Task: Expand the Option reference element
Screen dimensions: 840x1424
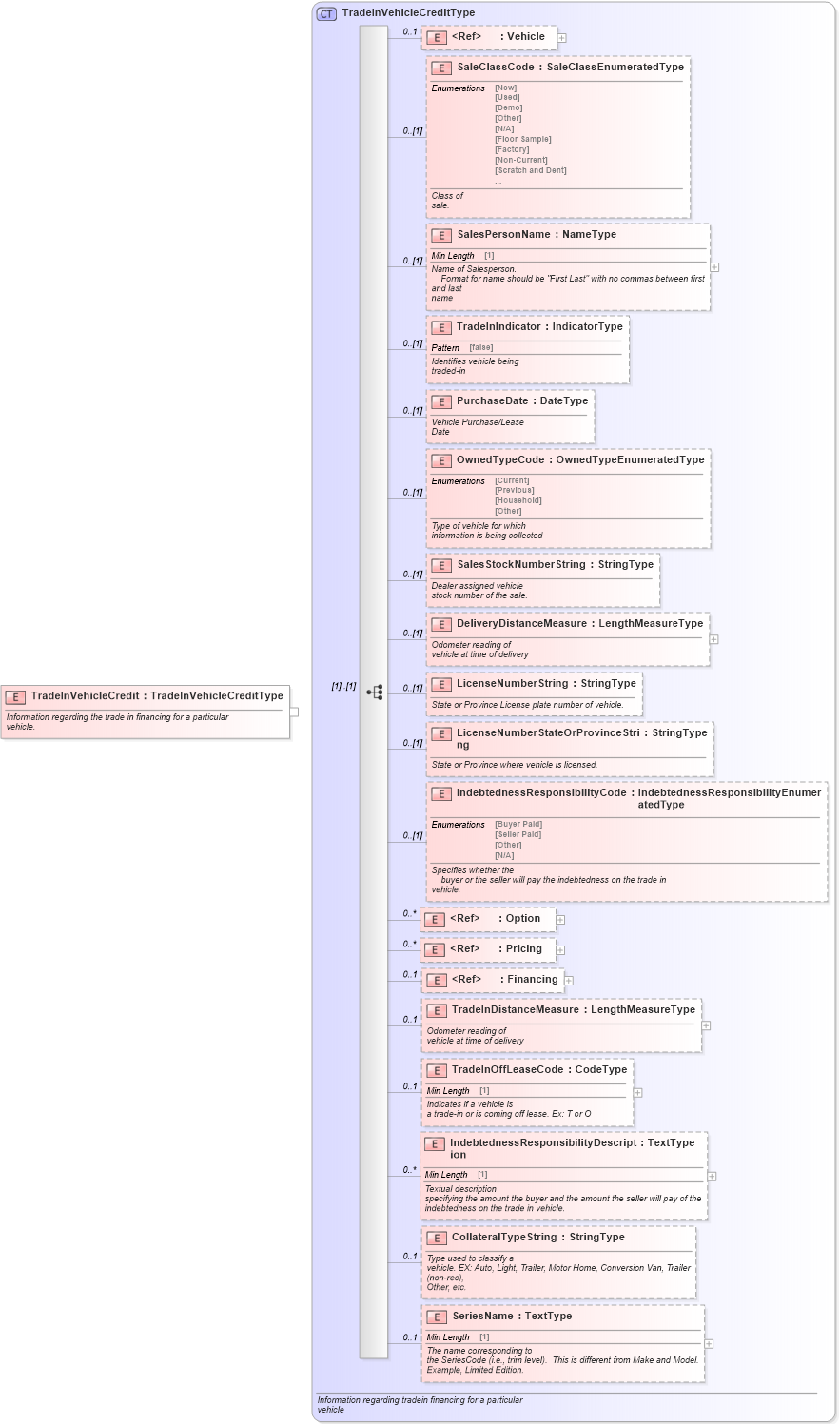Action: click(559, 919)
